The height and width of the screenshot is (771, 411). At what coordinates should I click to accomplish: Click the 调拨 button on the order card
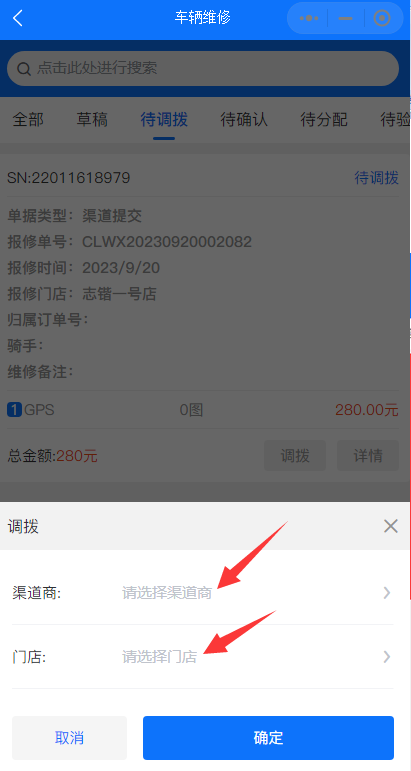click(295, 456)
